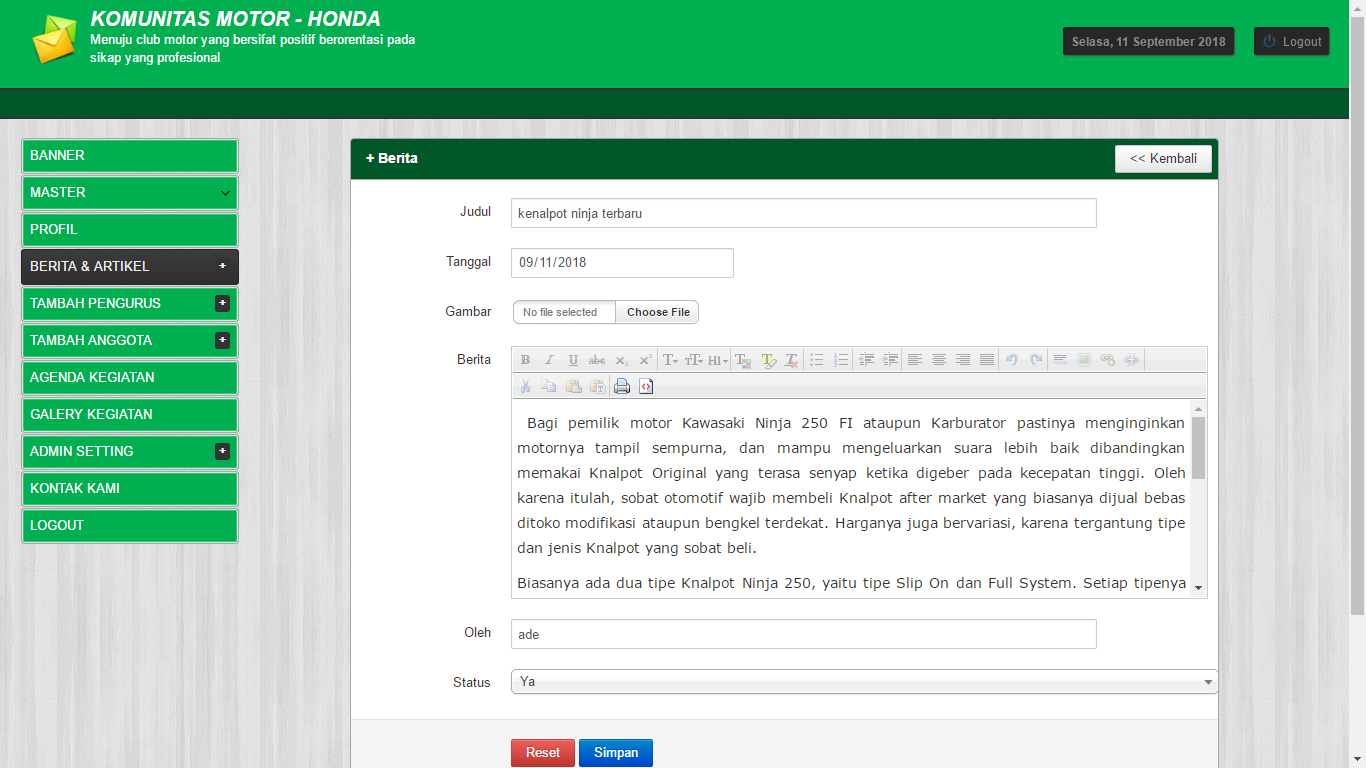1366x768 pixels.
Task: Open the Status dropdown showing Ya
Action: 864,682
